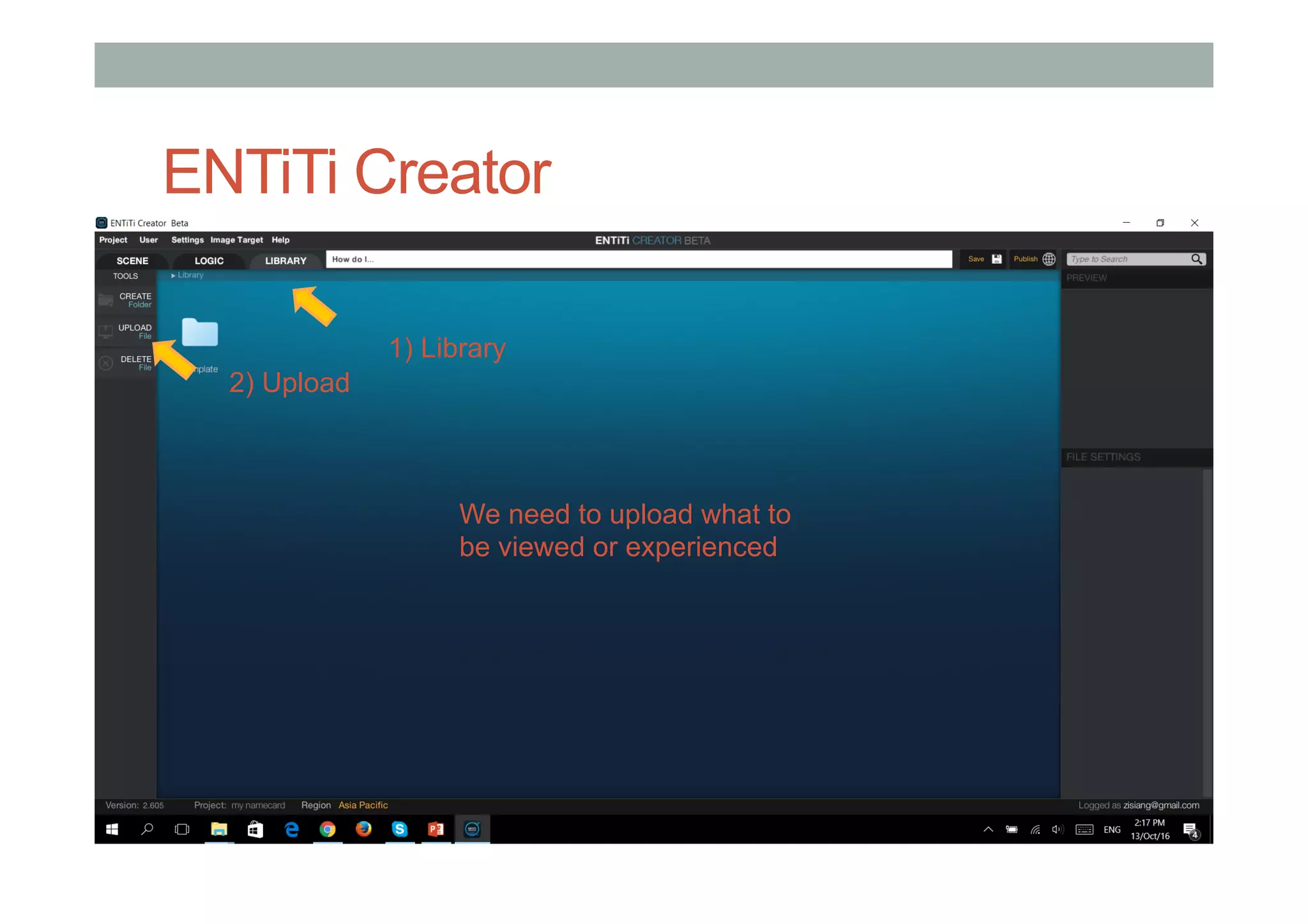Click ENTiTi Creator app icon in title bar
The height and width of the screenshot is (924, 1308).
[102, 223]
